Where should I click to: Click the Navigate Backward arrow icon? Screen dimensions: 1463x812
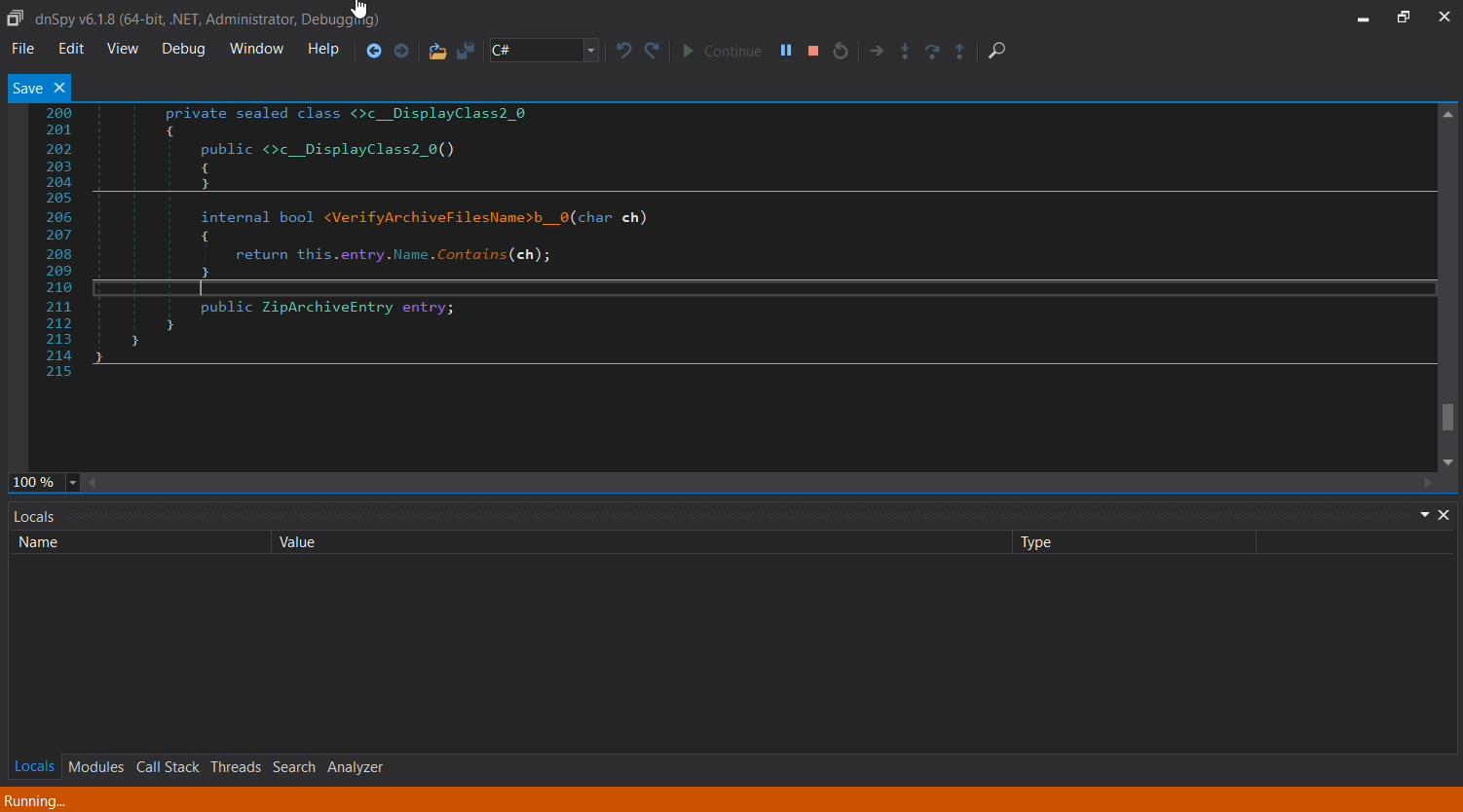point(373,51)
